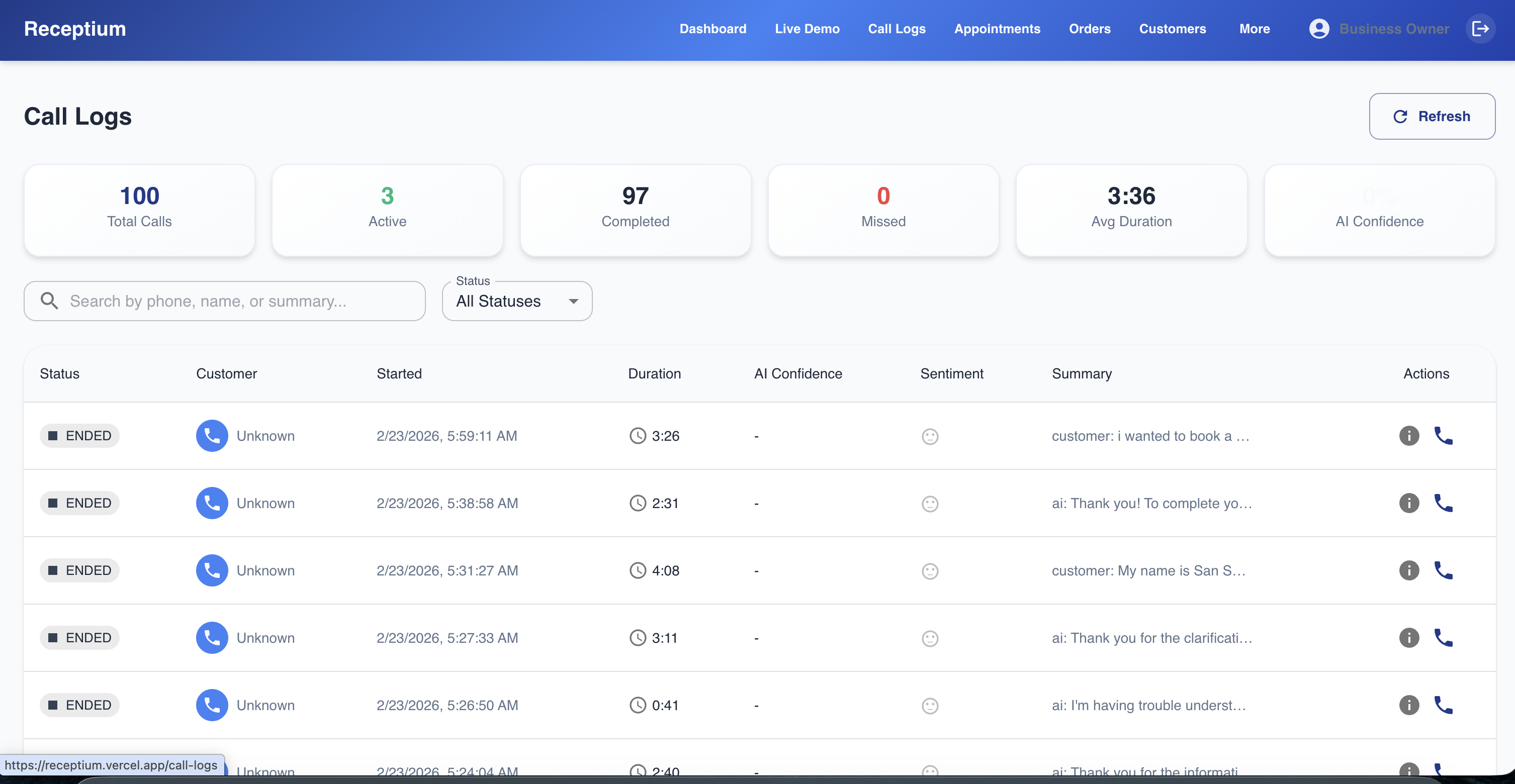This screenshot has height=784, width=1515.
Task: Click the Business Owner profile avatar icon
Action: click(x=1318, y=29)
